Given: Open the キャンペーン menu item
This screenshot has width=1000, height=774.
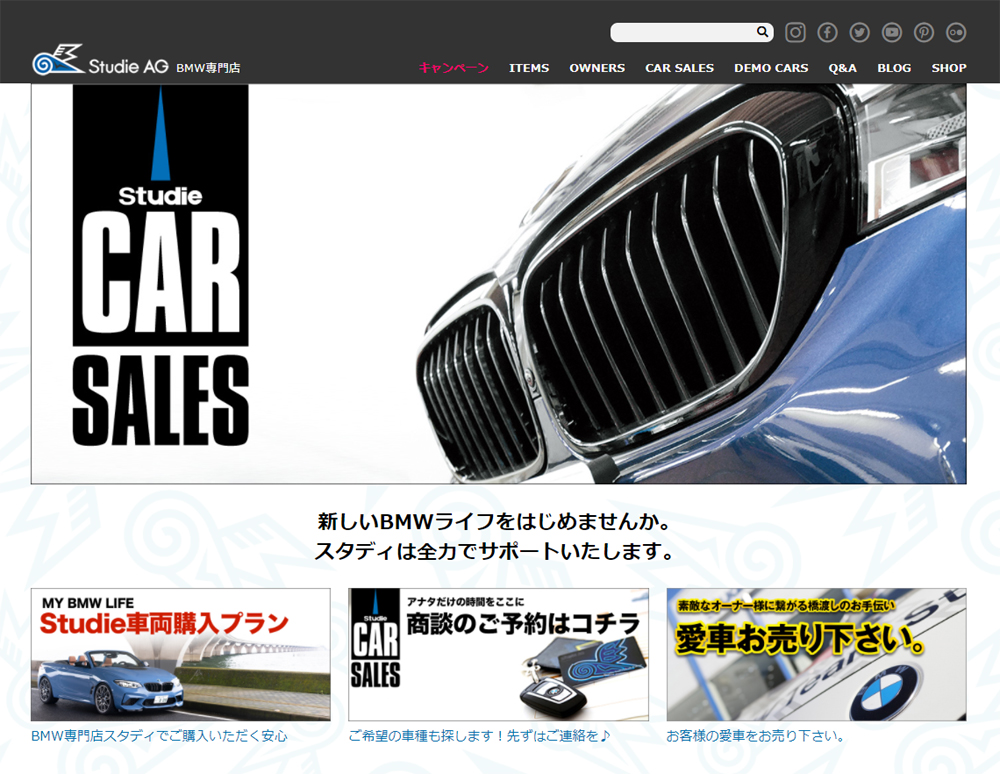Looking at the screenshot, I should coord(453,68).
